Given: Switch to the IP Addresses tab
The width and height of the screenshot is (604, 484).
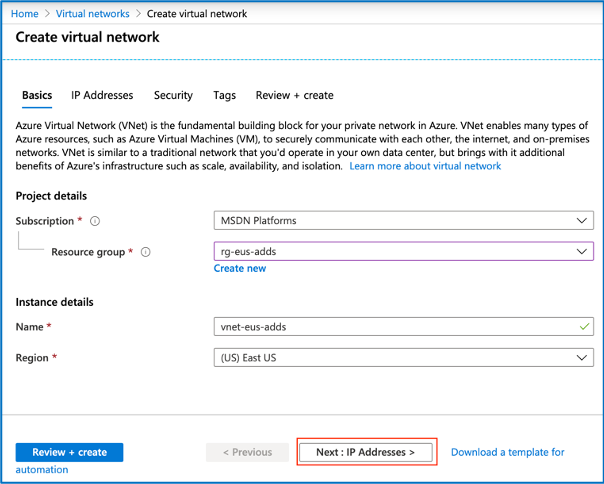Looking at the screenshot, I should pyautogui.click(x=102, y=95).
